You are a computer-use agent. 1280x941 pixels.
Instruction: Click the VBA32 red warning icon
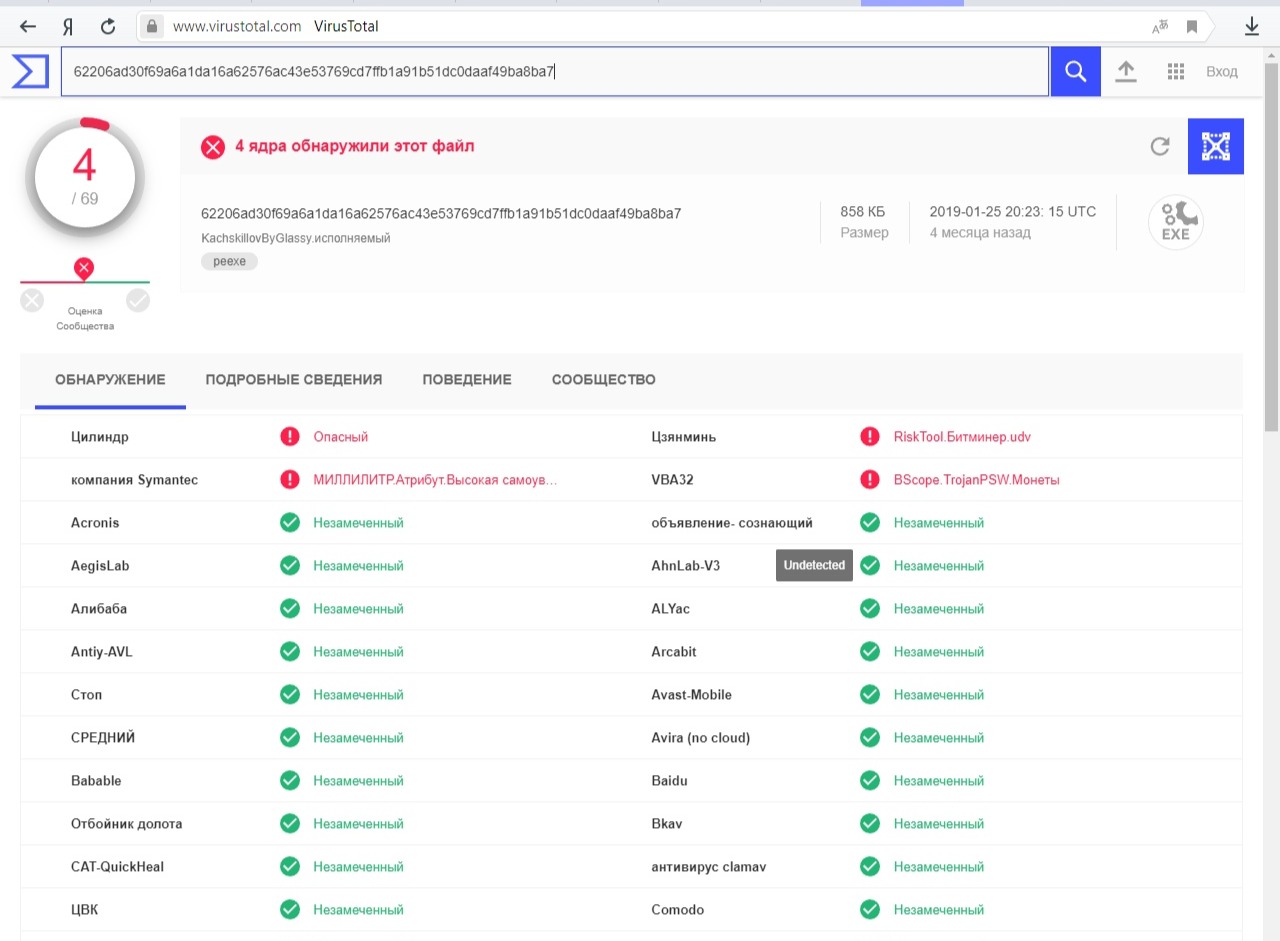[870, 480]
